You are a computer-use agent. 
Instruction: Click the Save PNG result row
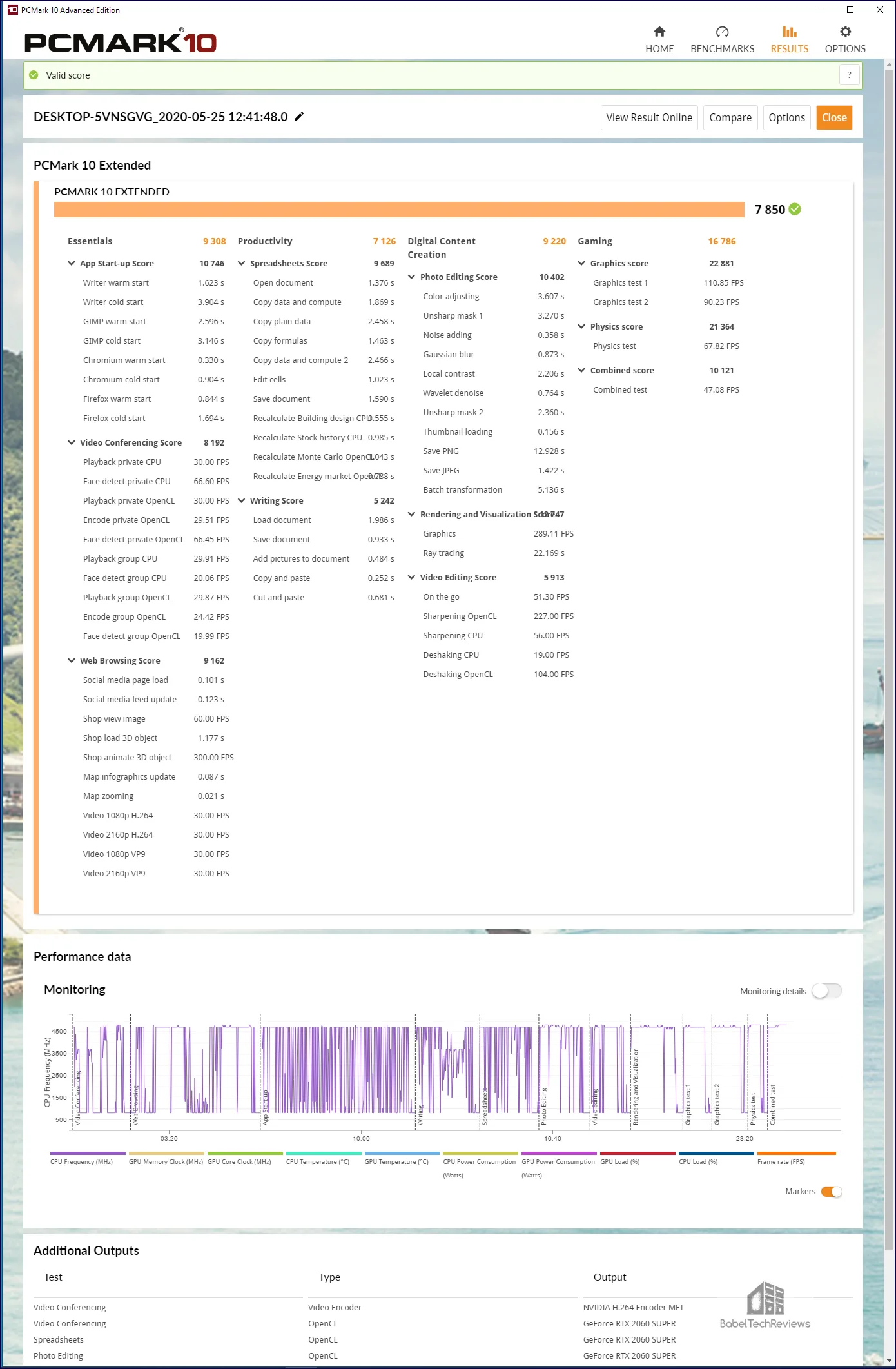point(494,451)
